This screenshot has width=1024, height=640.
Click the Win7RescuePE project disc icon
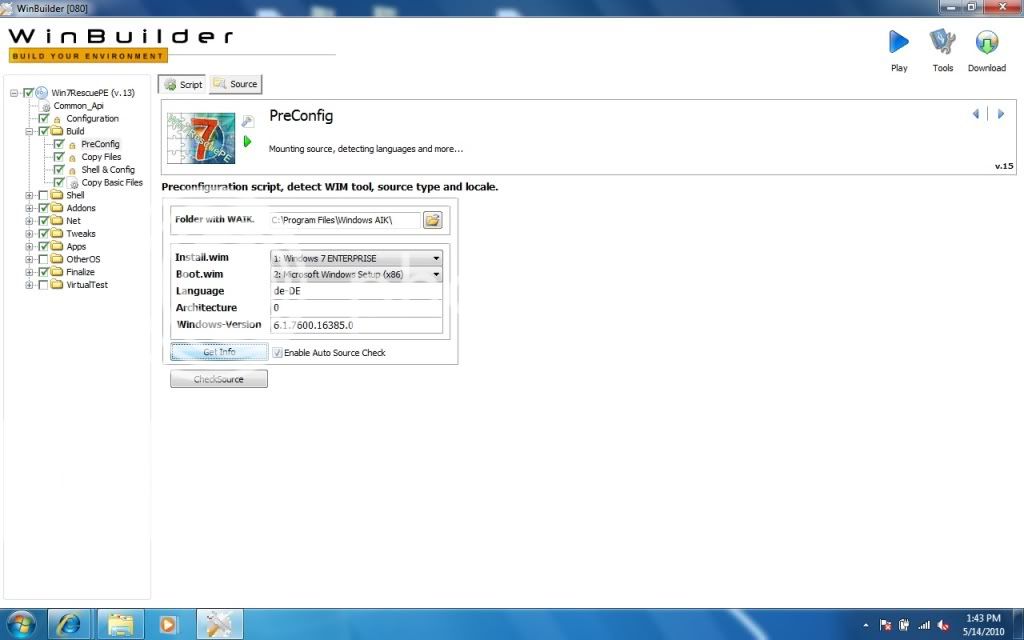(41, 93)
